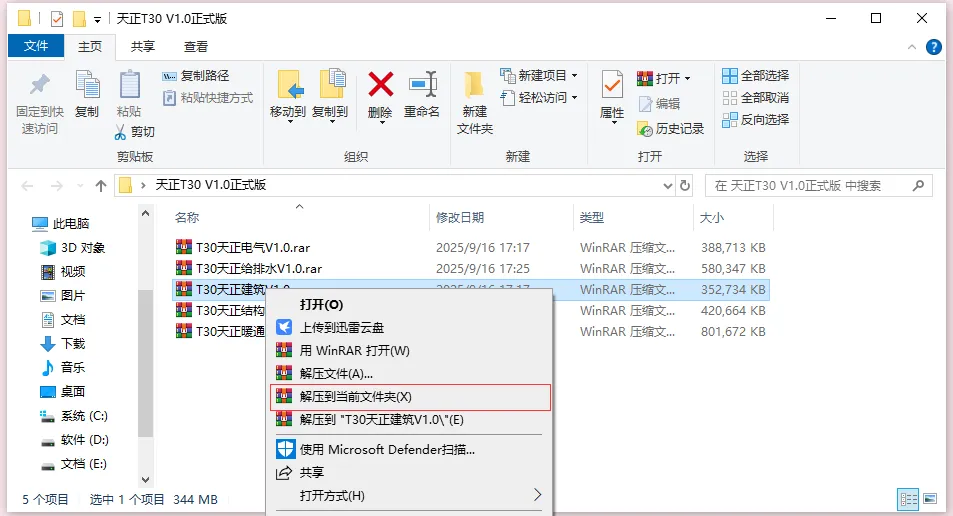Click the Copy To (复制到) icon
Screen dimensions: 953x516
point(332,84)
